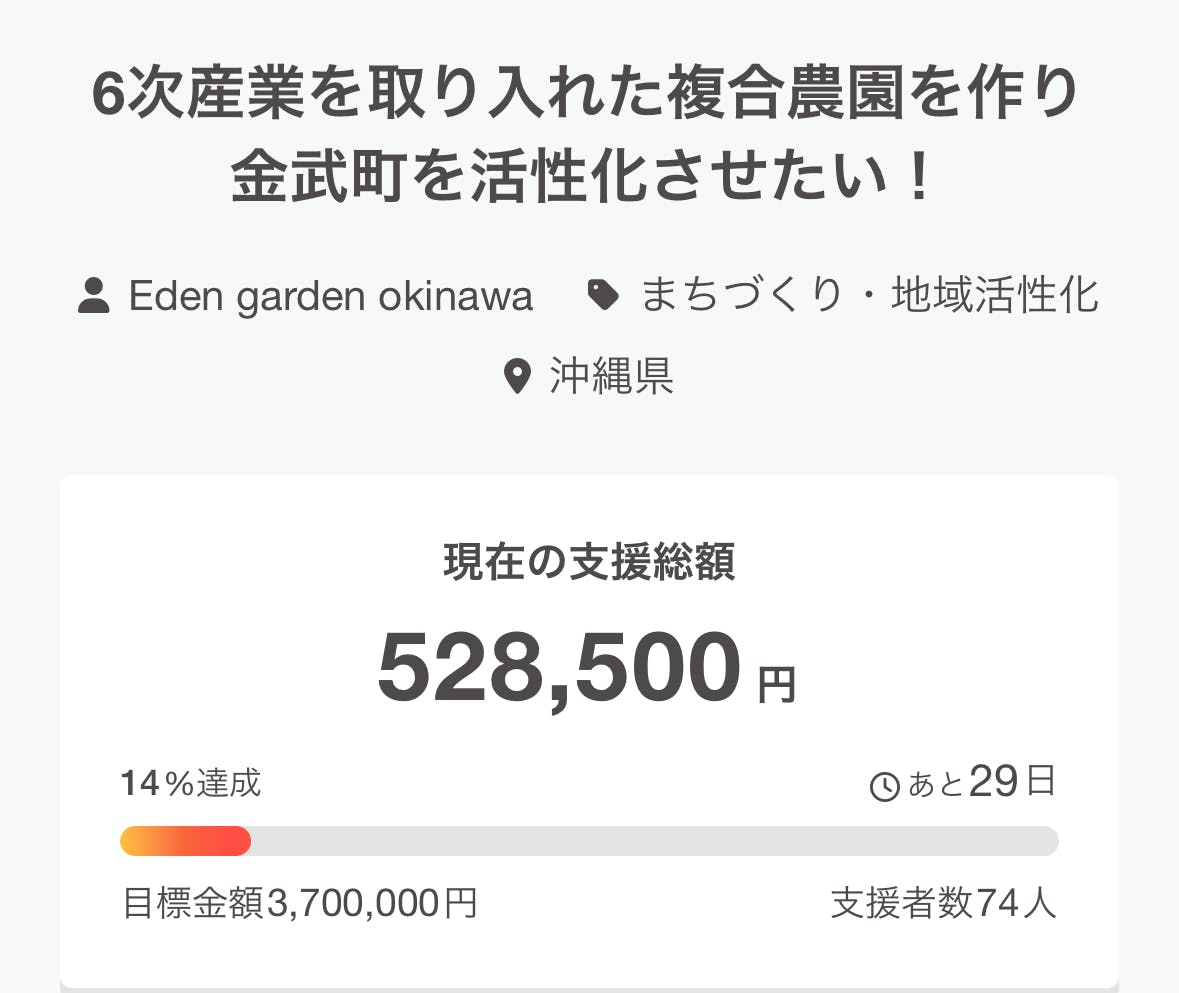Open the まちづくり・地域活性化 category
This screenshot has height=993, width=1179.
coord(868,296)
